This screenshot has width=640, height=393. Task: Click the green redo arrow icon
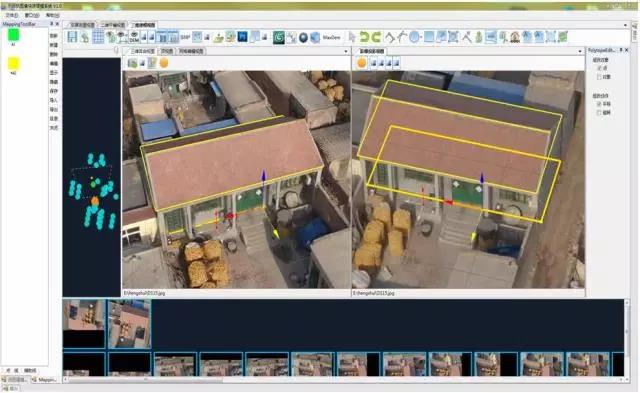pos(376,37)
